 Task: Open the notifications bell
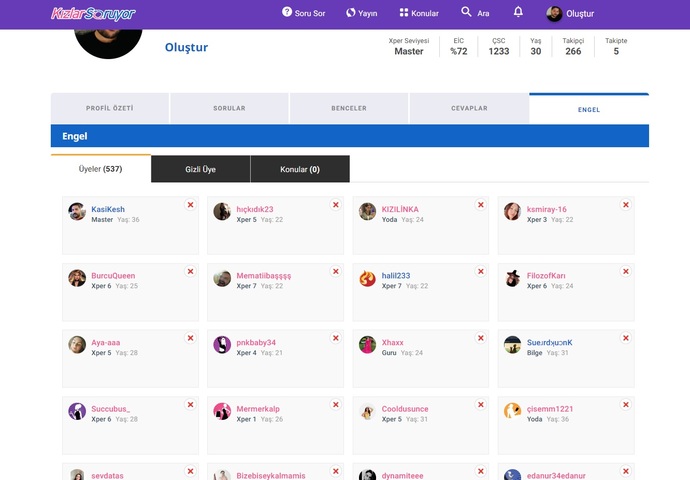coord(518,12)
